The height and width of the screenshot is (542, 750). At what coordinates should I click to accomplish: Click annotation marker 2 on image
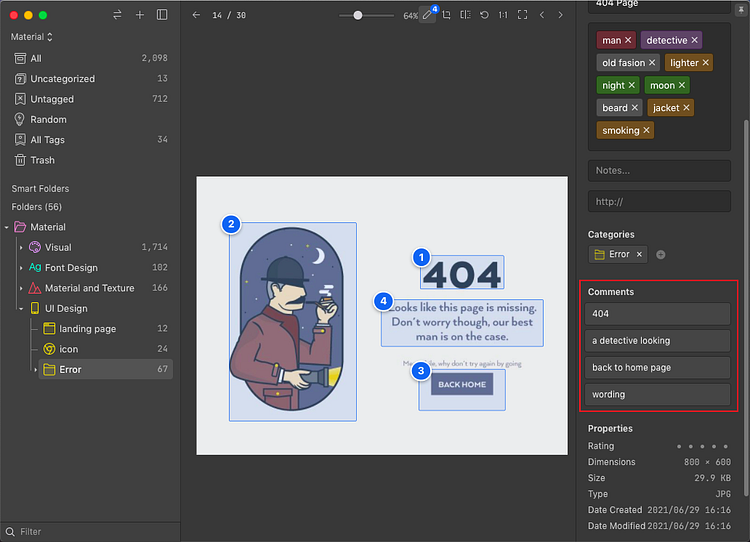point(231,224)
